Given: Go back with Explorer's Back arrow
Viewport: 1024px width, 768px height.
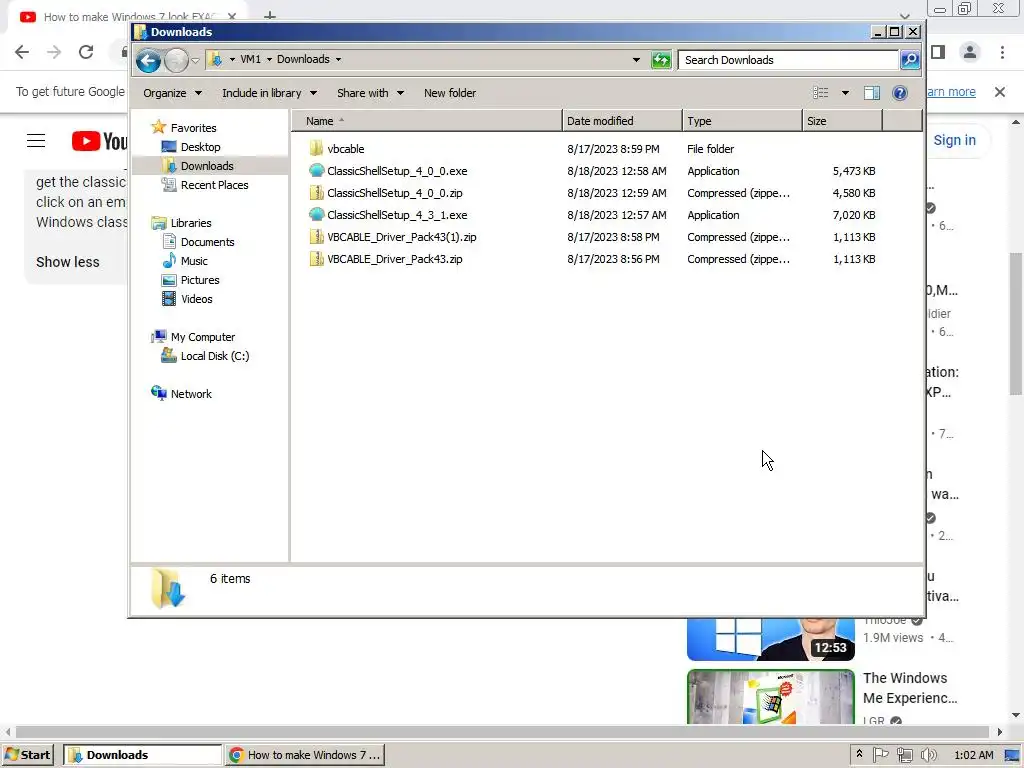Looking at the screenshot, I should 148,61.
